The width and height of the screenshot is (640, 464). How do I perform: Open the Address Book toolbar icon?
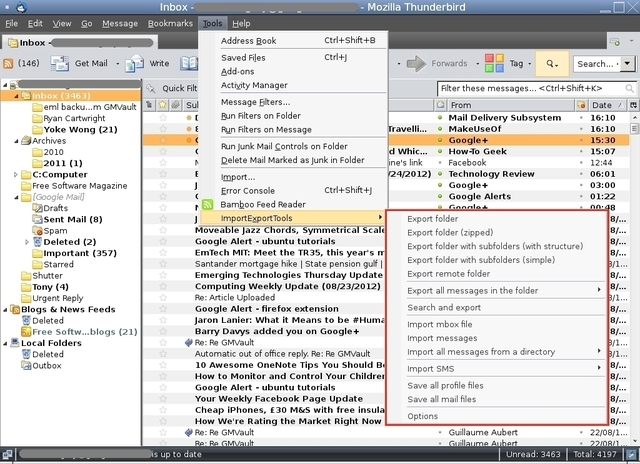click(189, 63)
